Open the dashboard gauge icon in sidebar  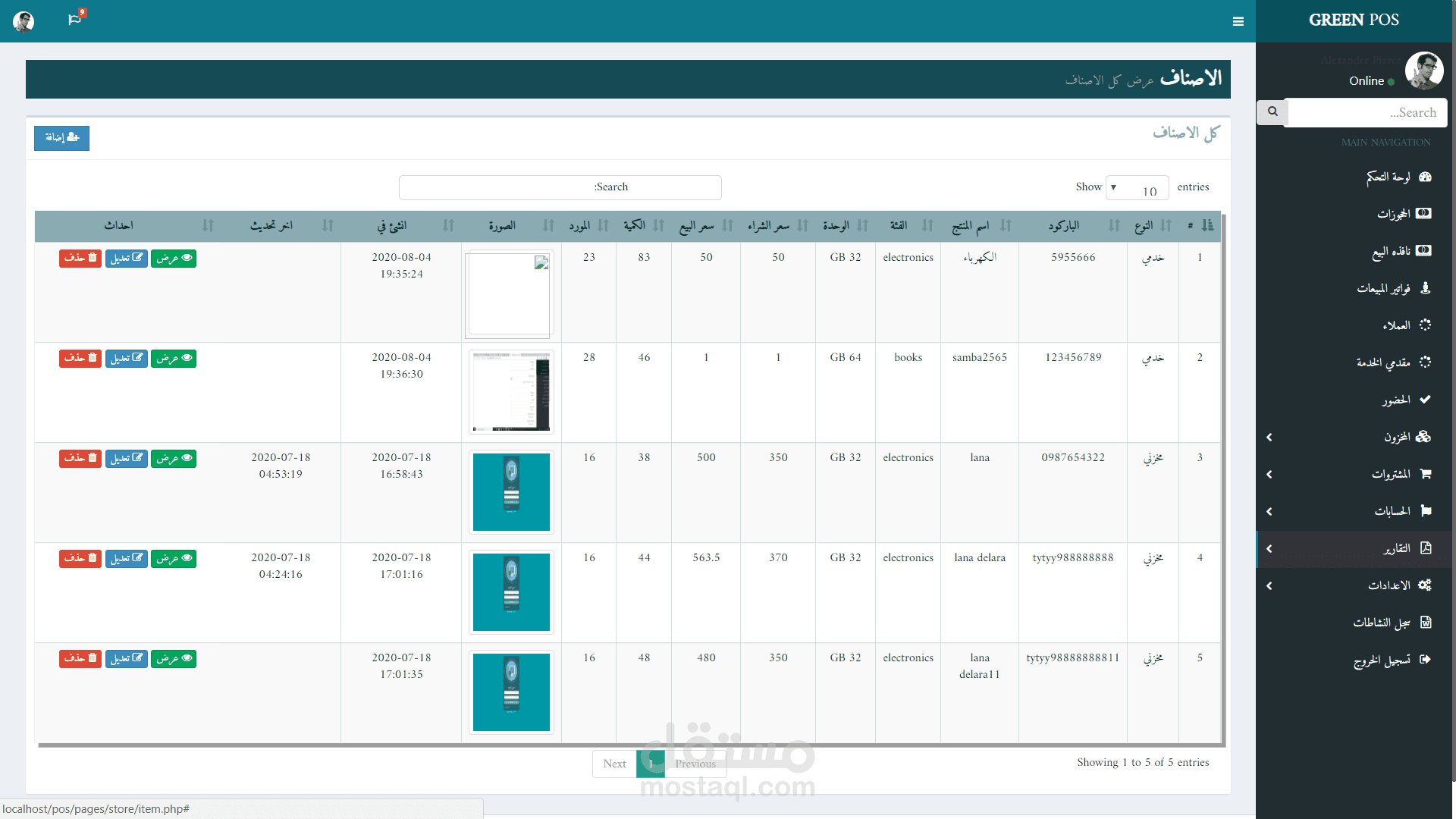coord(1425,177)
